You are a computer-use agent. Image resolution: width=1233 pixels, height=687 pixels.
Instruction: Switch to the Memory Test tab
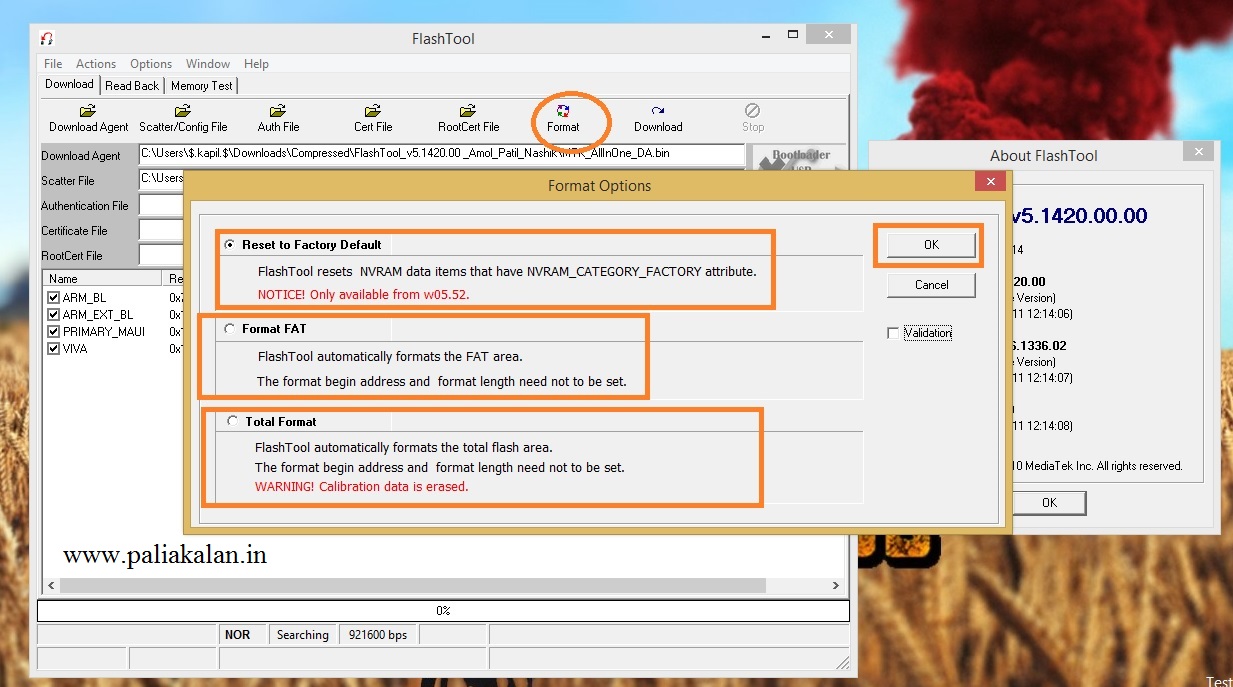pyautogui.click(x=202, y=86)
